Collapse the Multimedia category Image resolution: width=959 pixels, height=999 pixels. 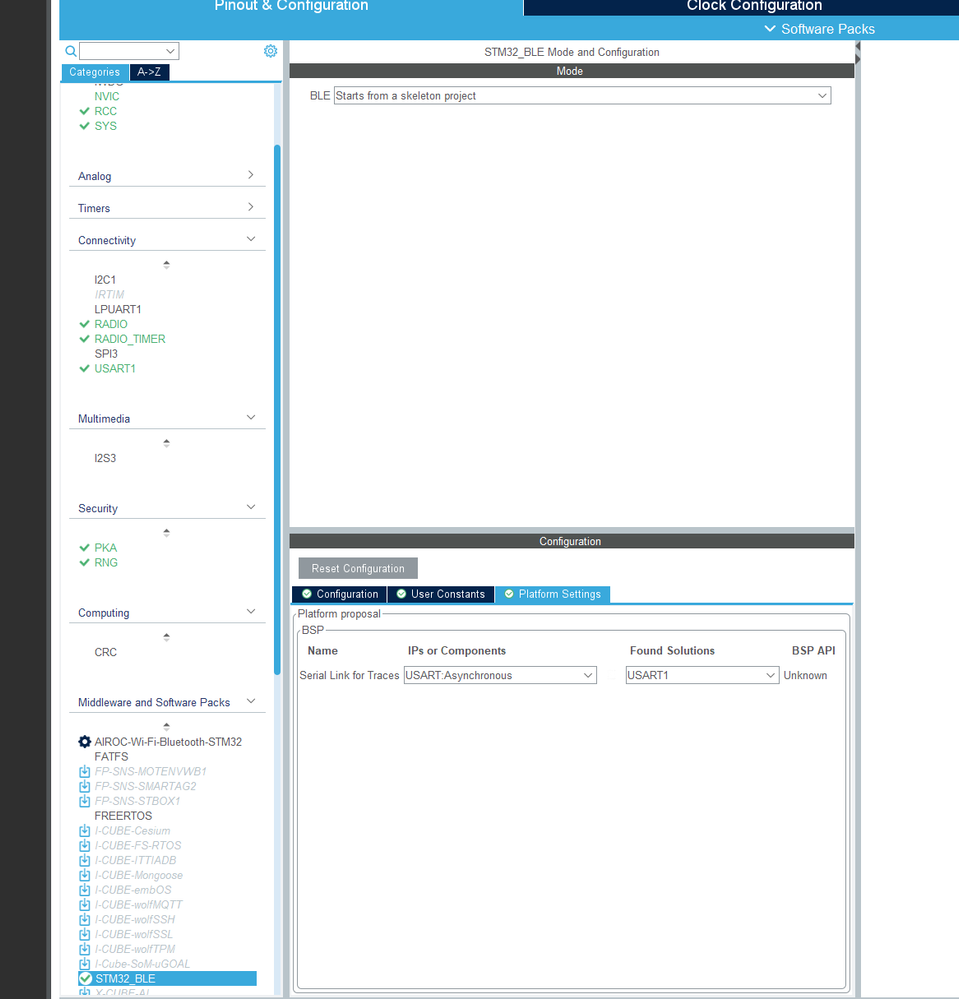pyautogui.click(x=250, y=417)
